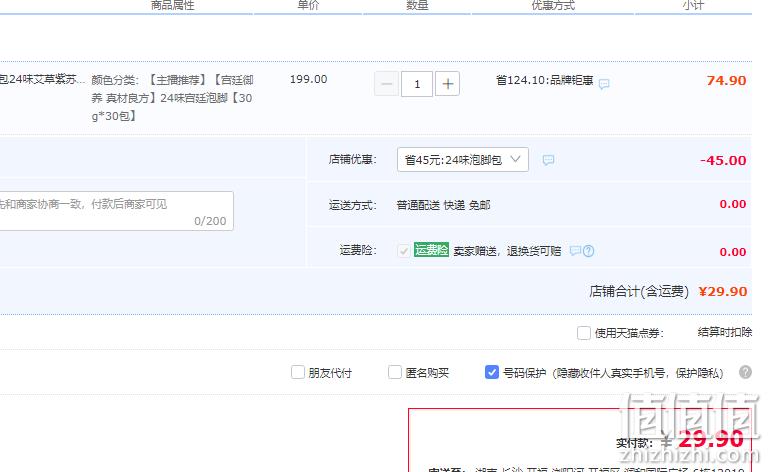Image resolution: width=769 pixels, height=472 pixels.
Task: Decrease quantity with the minus button
Action: pos(386,84)
